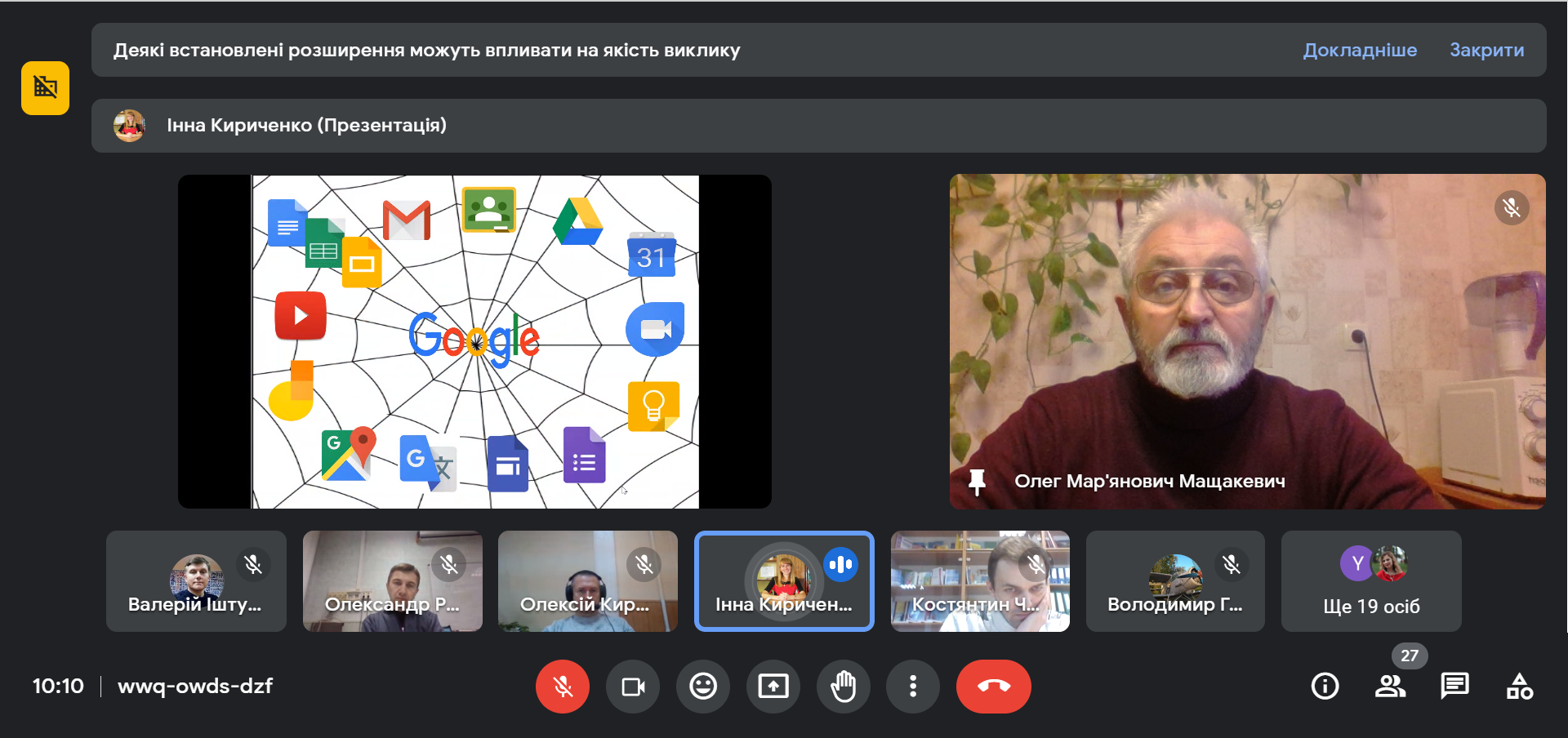Click the meeting code wwq-owds-dzf
The width and height of the screenshot is (1568, 738).
pyautogui.click(x=195, y=686)
